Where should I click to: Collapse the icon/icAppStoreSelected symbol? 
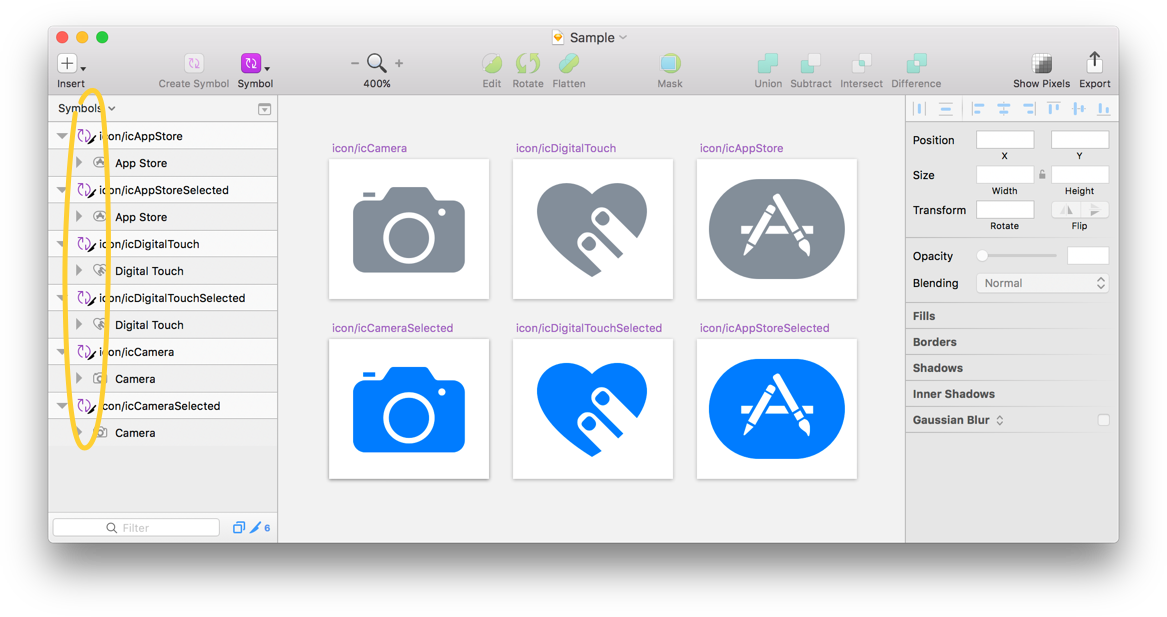[x=62, y=190]
